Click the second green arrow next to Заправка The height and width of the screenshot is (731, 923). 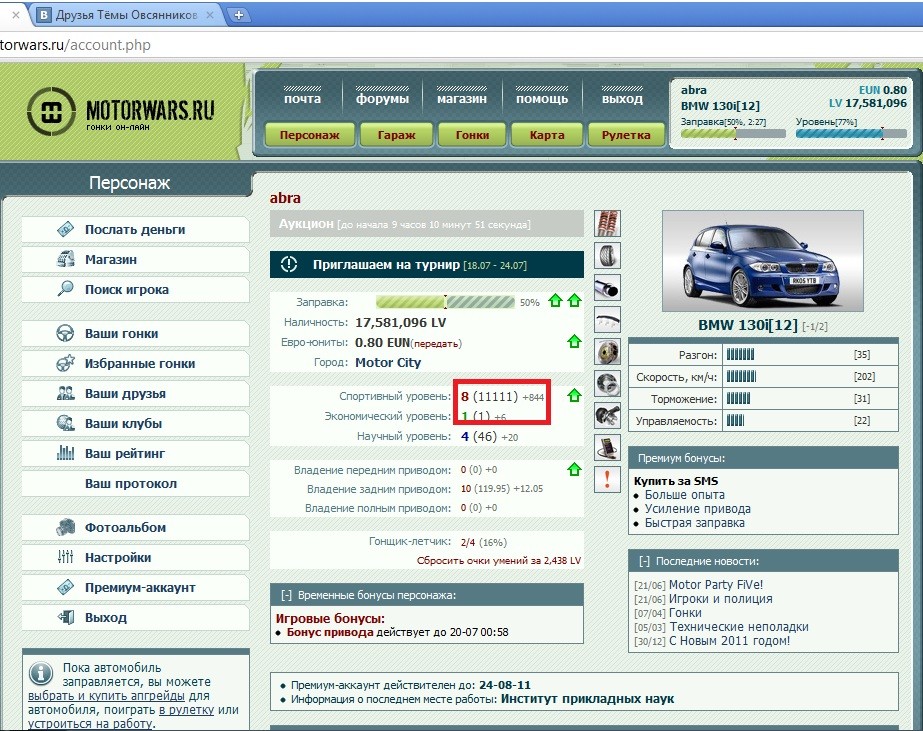[x=575, y=301]
